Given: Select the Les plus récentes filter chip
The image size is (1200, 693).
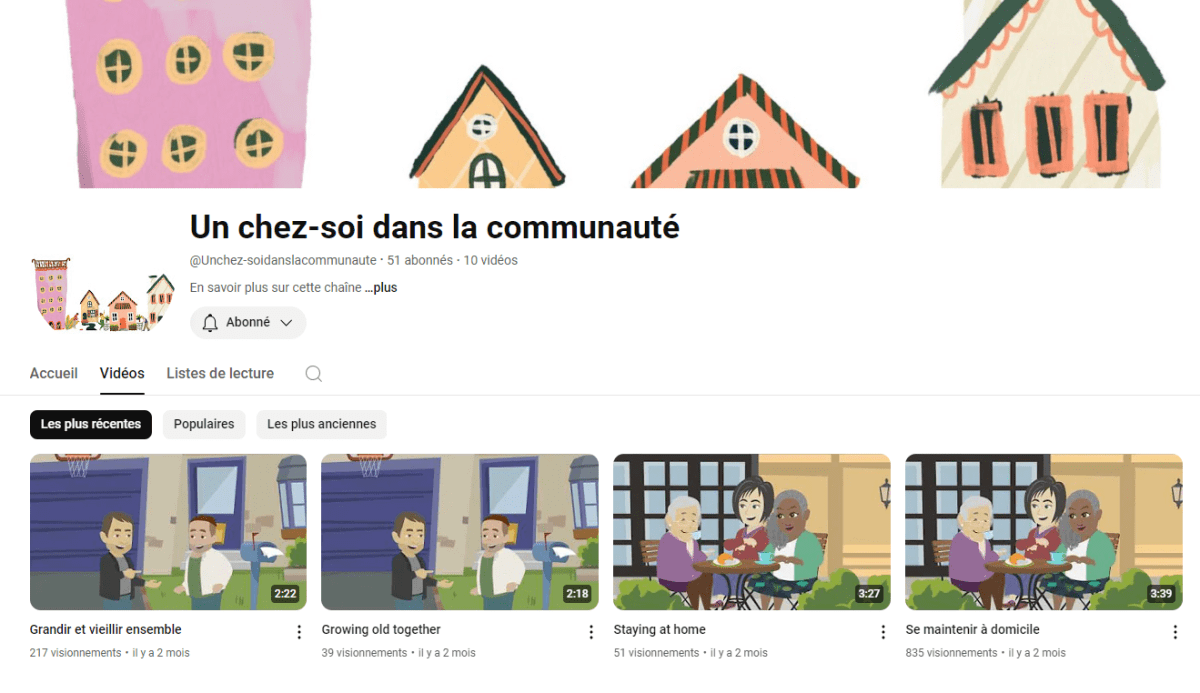Looking at the screenshot, I should pos(91,424).
